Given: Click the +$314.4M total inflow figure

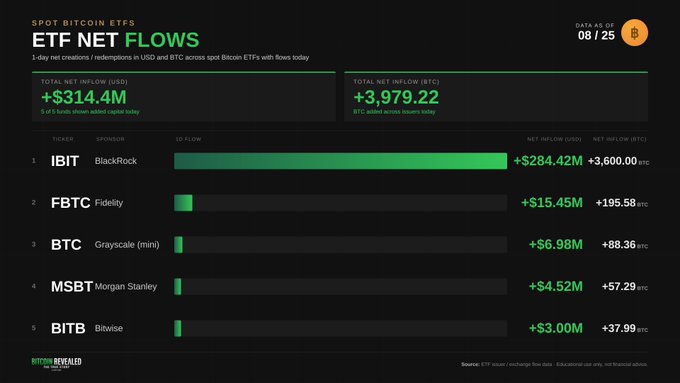Looking at the screenshot, I should pos(84,97).
